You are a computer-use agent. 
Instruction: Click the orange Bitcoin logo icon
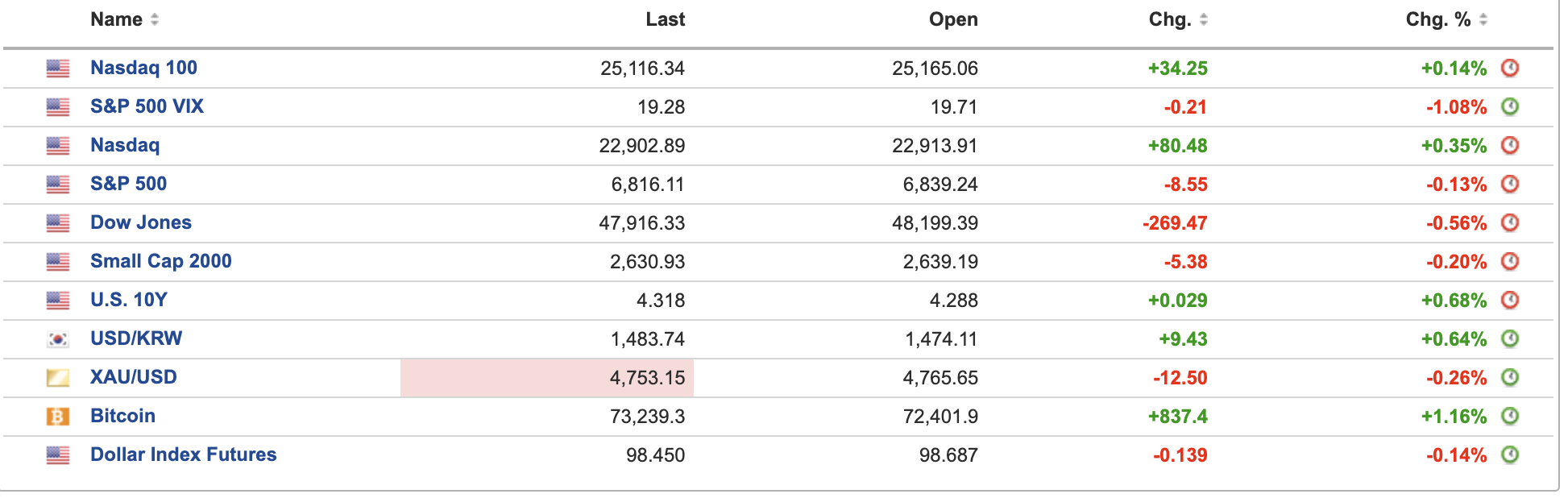click(58, 417)
